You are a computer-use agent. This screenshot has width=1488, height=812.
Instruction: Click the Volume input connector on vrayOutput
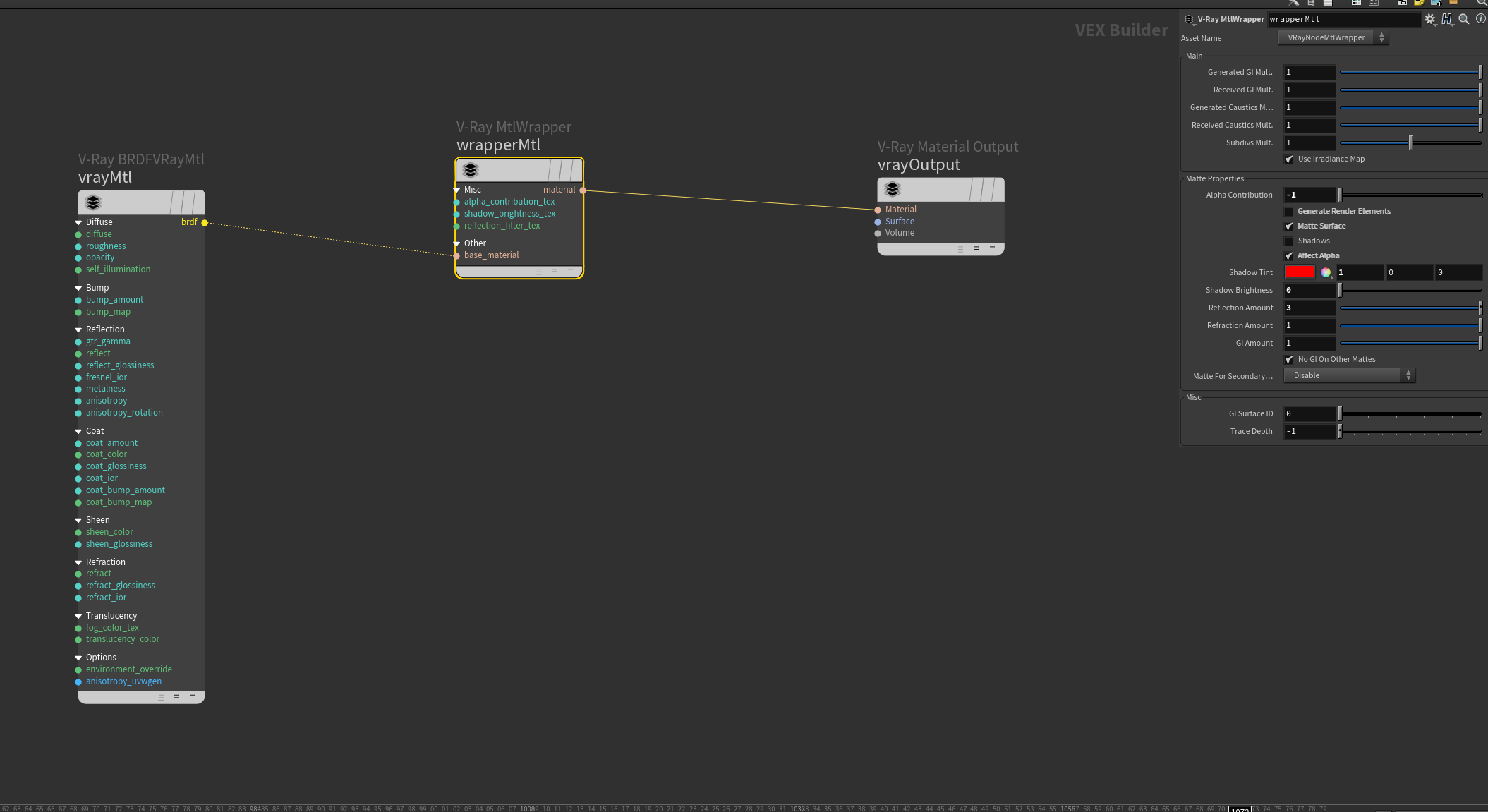[x=878, y=233]
